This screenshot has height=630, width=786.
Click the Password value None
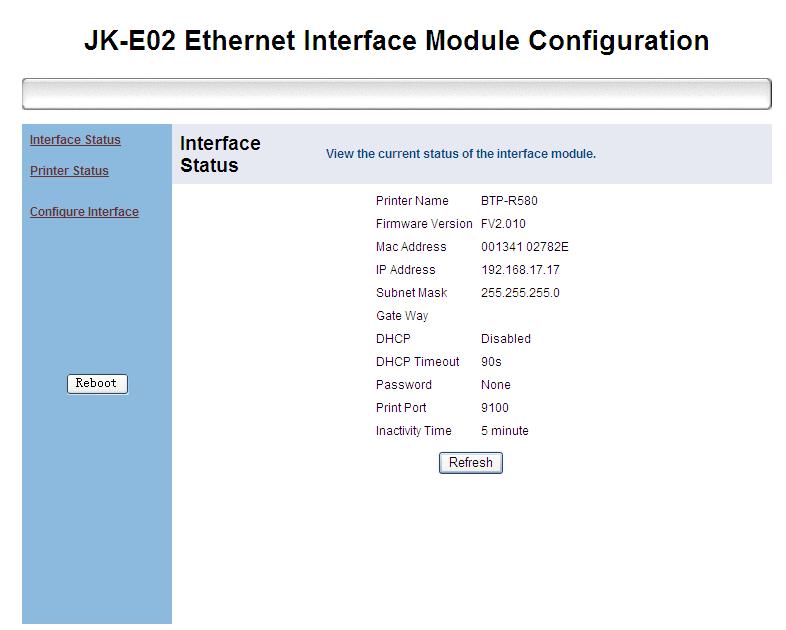(495, 385)
